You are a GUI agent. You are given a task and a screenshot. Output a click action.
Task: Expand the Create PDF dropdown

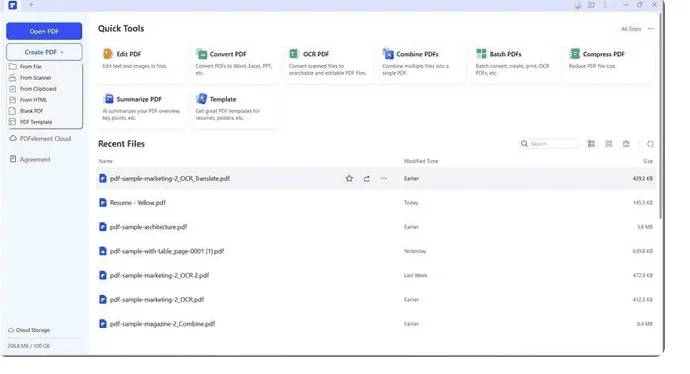(44, 52)
